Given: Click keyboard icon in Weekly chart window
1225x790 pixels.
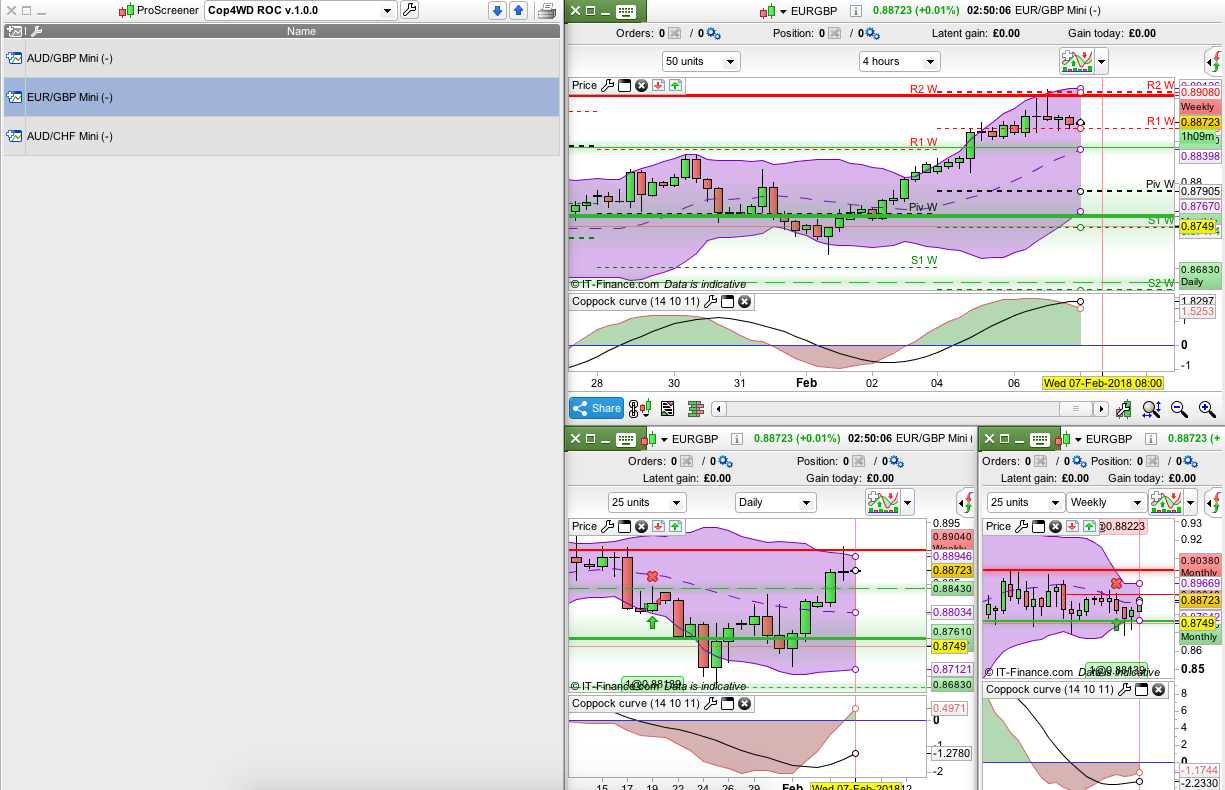Looking at the screenshot, I should click(x=1041, y=439).
